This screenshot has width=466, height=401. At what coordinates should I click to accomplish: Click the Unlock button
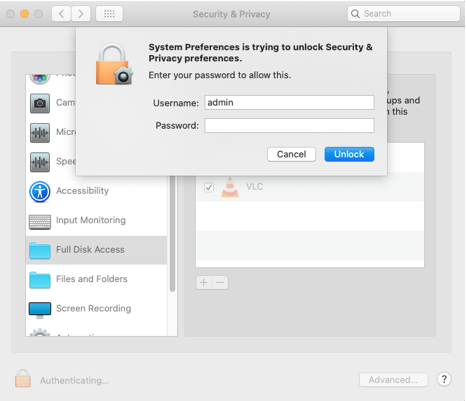pos(349,154)
